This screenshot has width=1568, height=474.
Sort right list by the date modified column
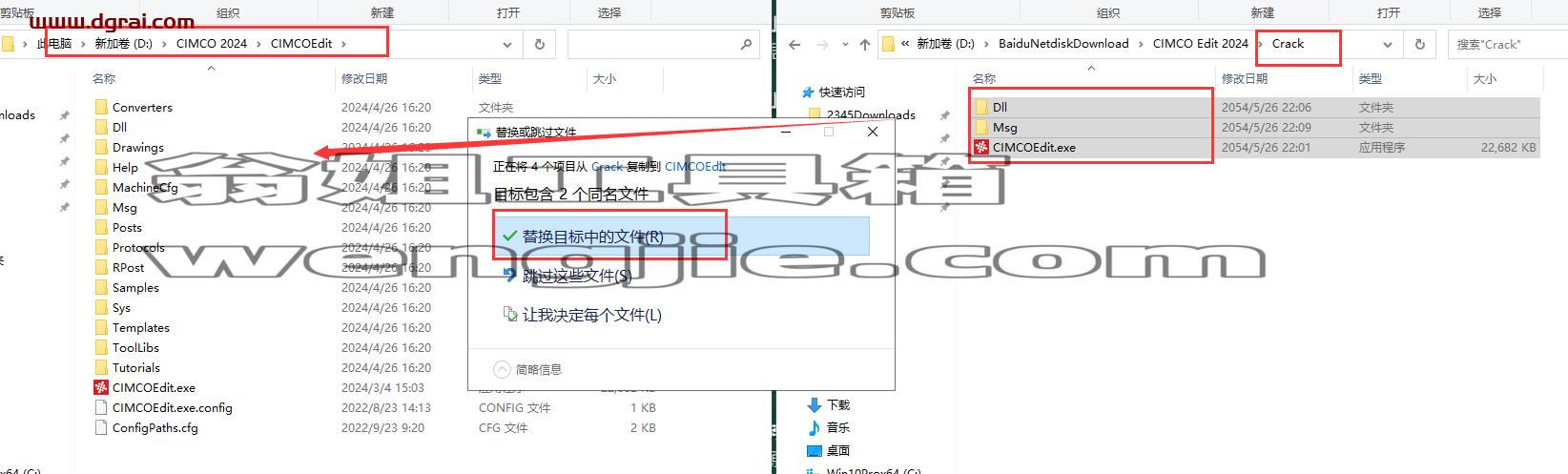point(1245,78)
